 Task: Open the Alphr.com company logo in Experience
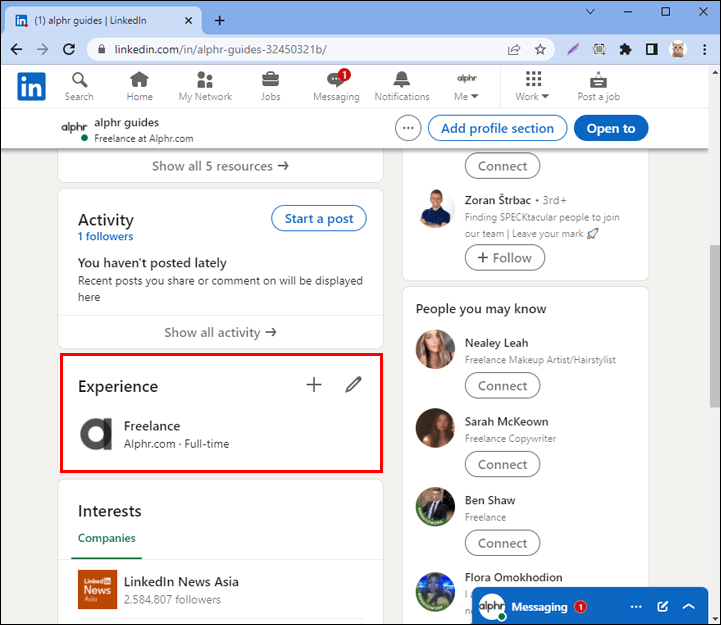pyautogui.click(x=96, y=434)
